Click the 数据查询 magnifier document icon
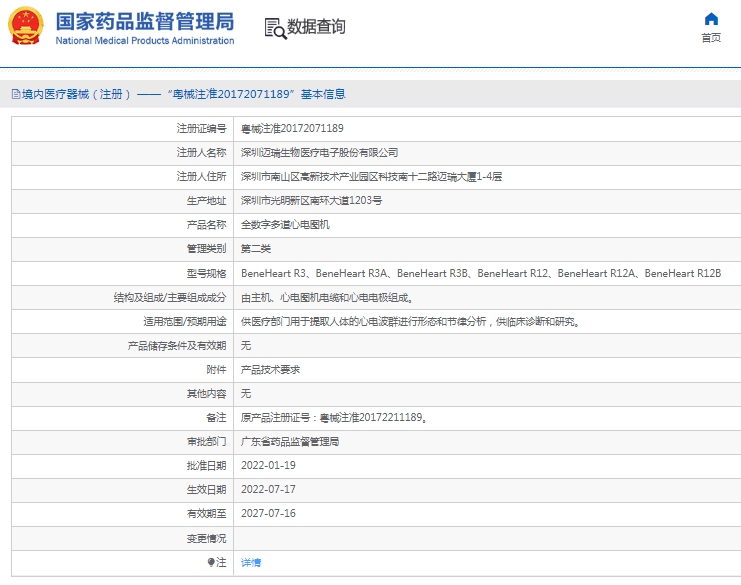Screen dimensions: 741x585 tap(274, 27)
